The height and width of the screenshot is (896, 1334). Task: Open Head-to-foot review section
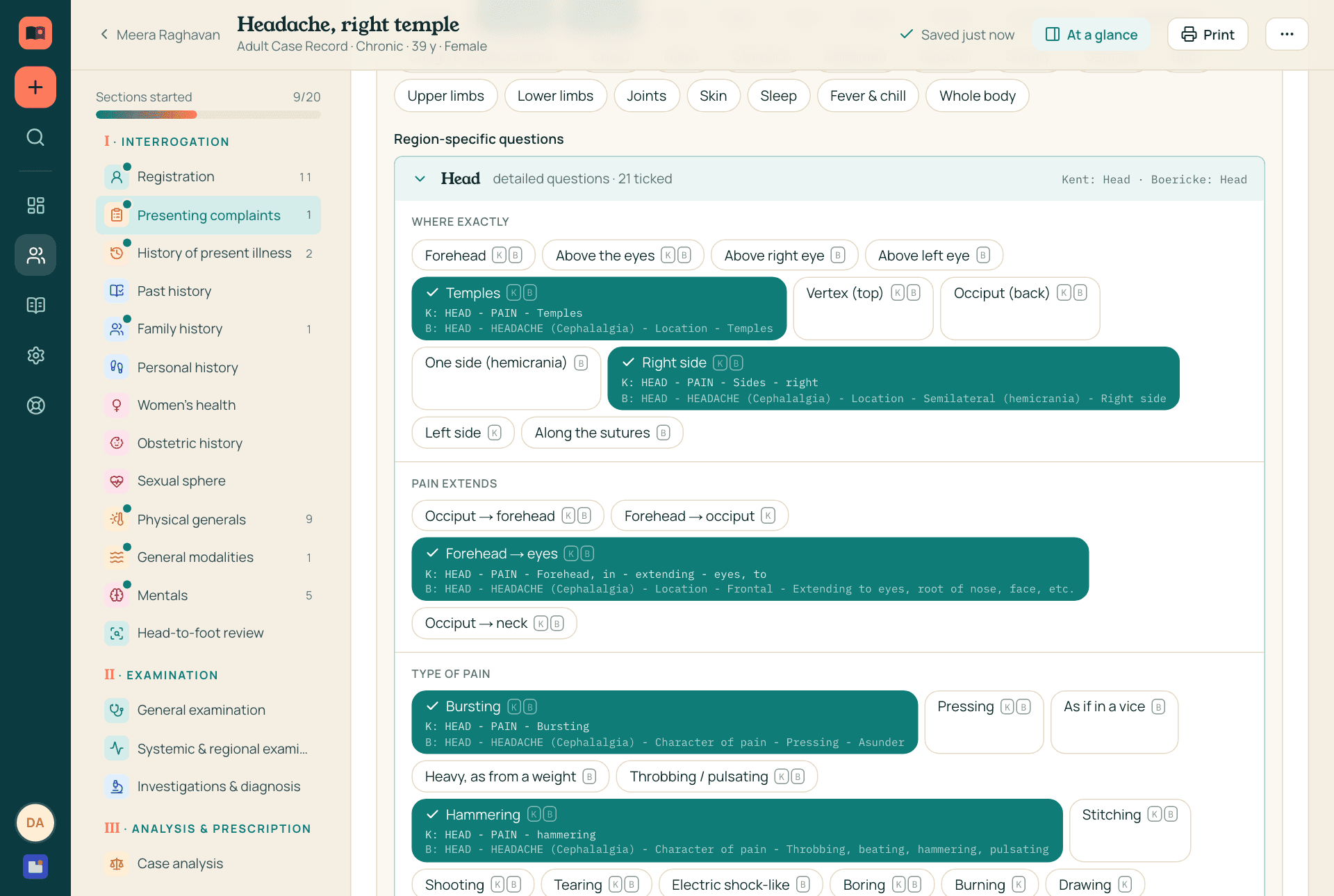click(x=208, y=633)
